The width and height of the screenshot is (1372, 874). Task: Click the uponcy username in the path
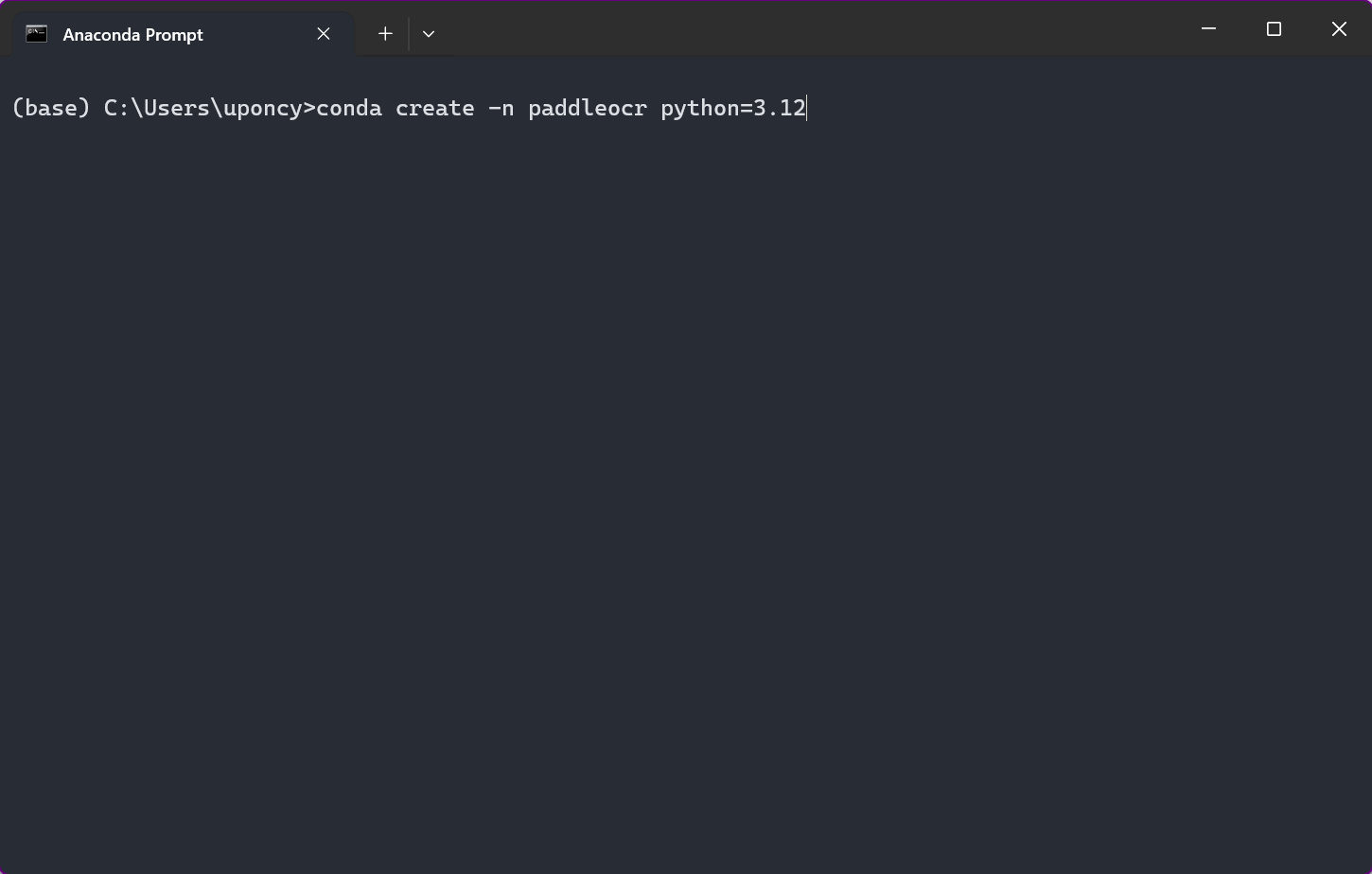262,109
